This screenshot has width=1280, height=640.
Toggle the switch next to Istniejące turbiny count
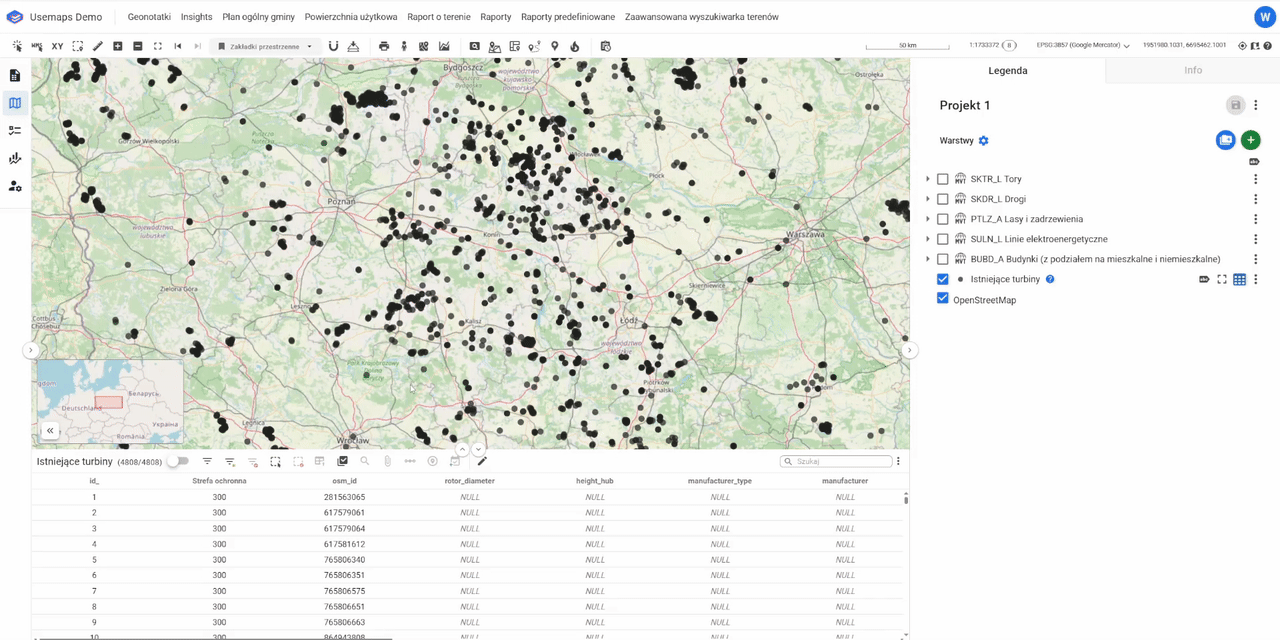178,461
